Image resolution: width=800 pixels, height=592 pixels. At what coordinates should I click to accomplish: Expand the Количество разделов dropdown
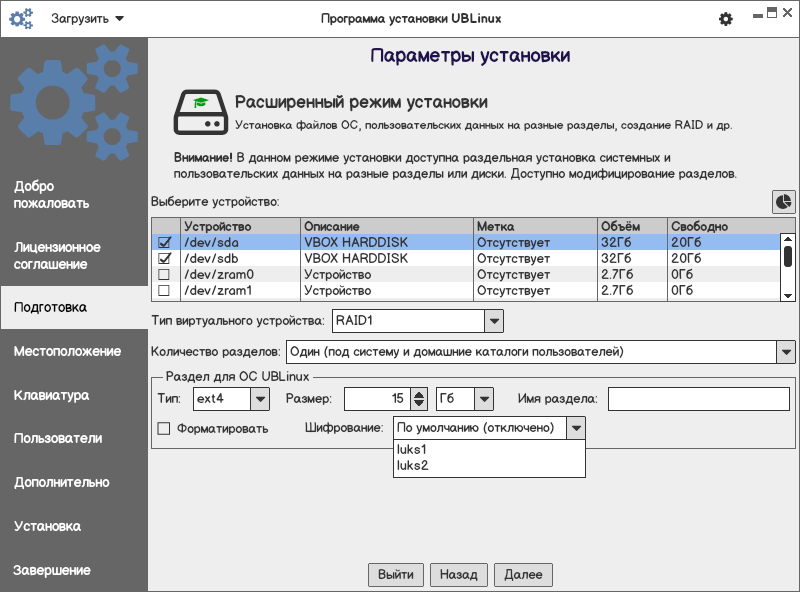click(x=785, y=352)
